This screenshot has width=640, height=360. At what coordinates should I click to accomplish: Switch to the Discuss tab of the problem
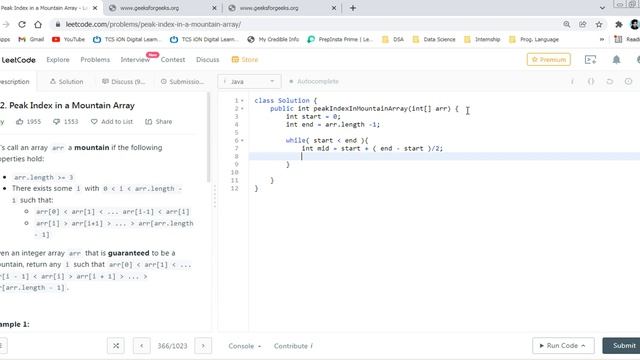pyautogui.click(x=123, y=82)
